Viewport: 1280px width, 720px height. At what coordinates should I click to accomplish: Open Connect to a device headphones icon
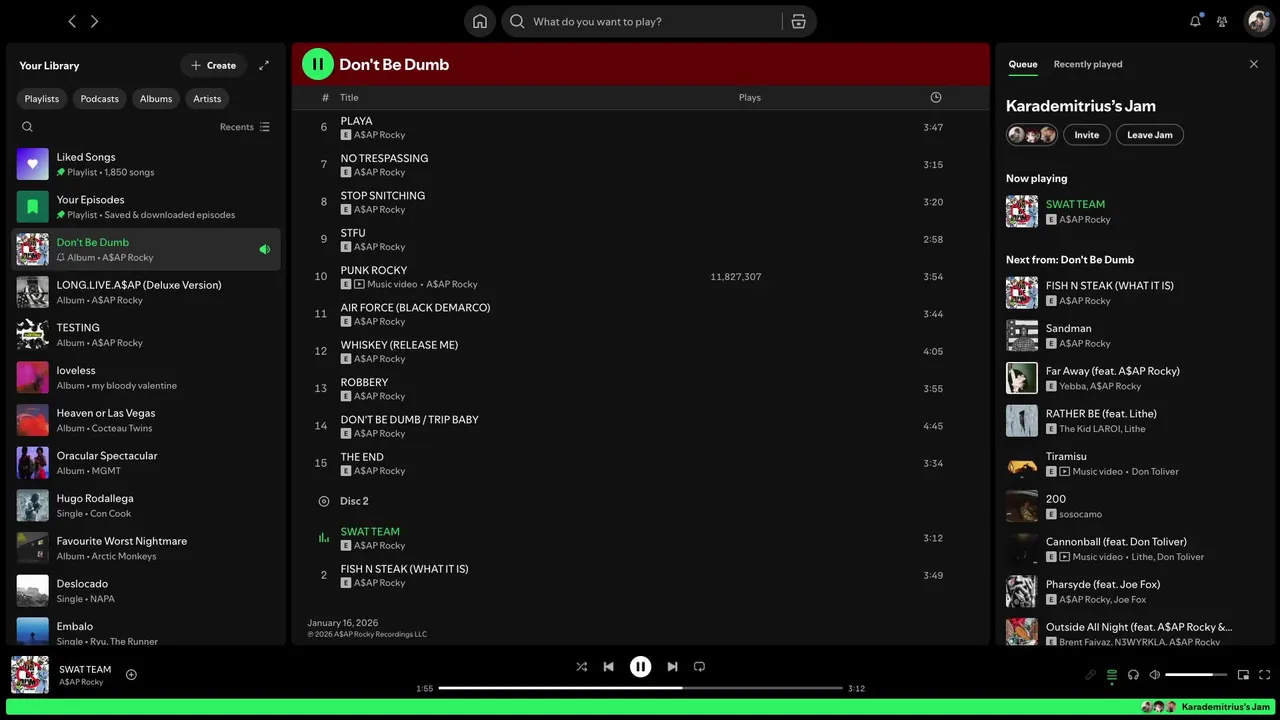[x=1133, y=675]
